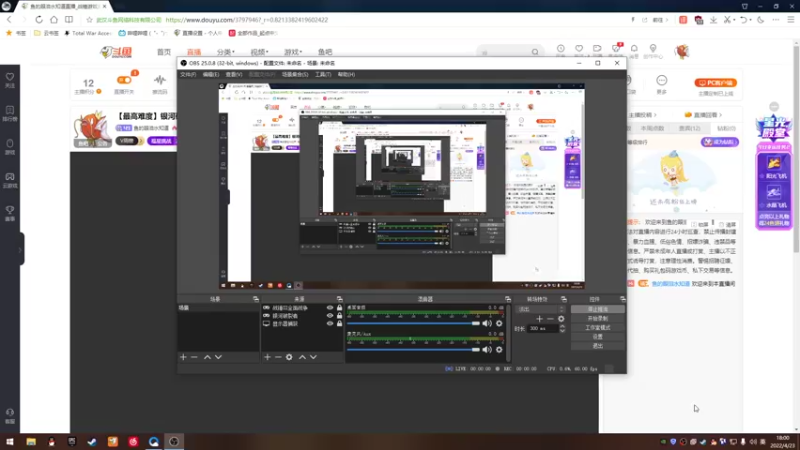Open OBS Scene Collection menu
This screenshot has height=450, width=800.
tap(295, 74)
